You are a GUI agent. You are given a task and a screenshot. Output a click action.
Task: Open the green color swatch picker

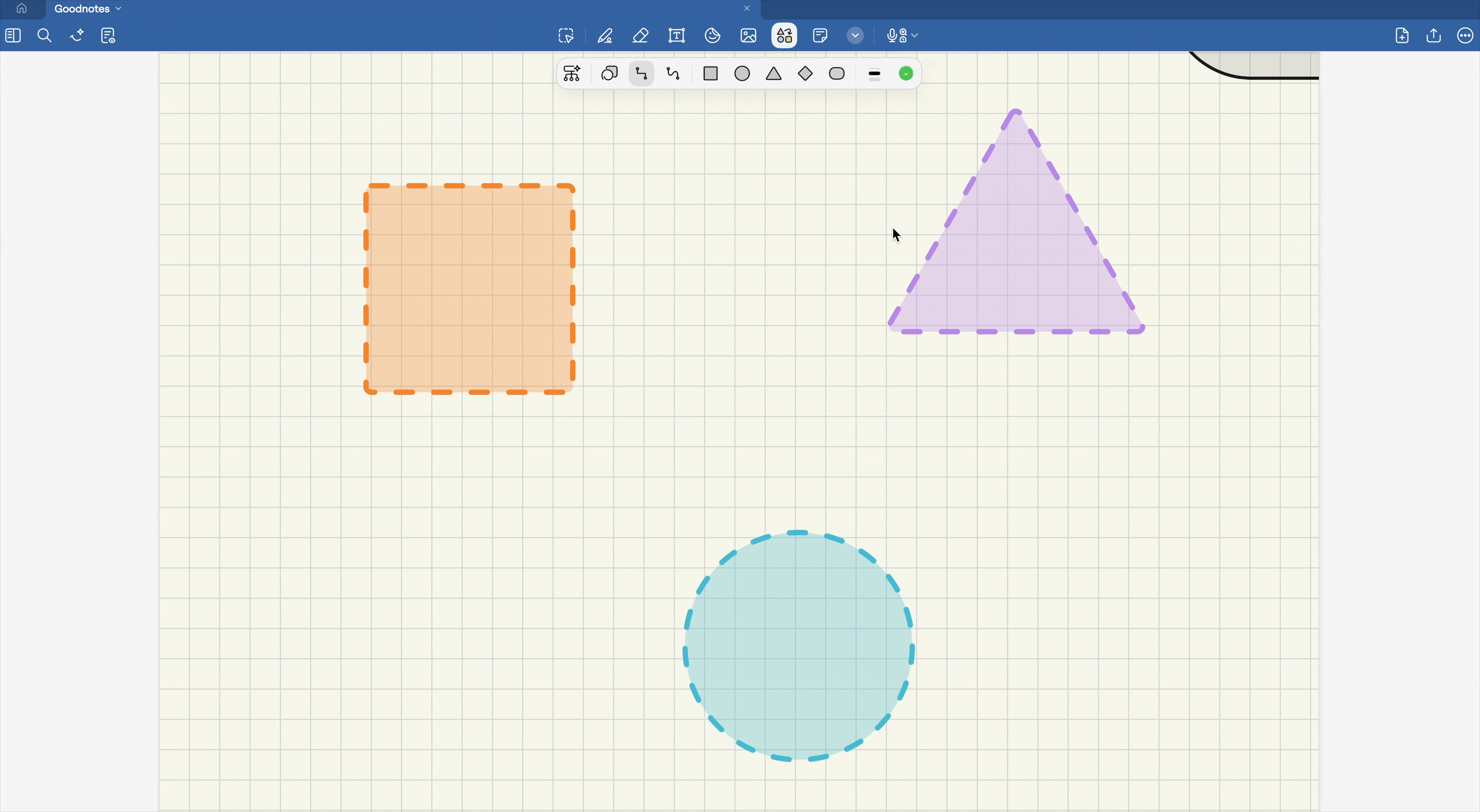(906, 74)
